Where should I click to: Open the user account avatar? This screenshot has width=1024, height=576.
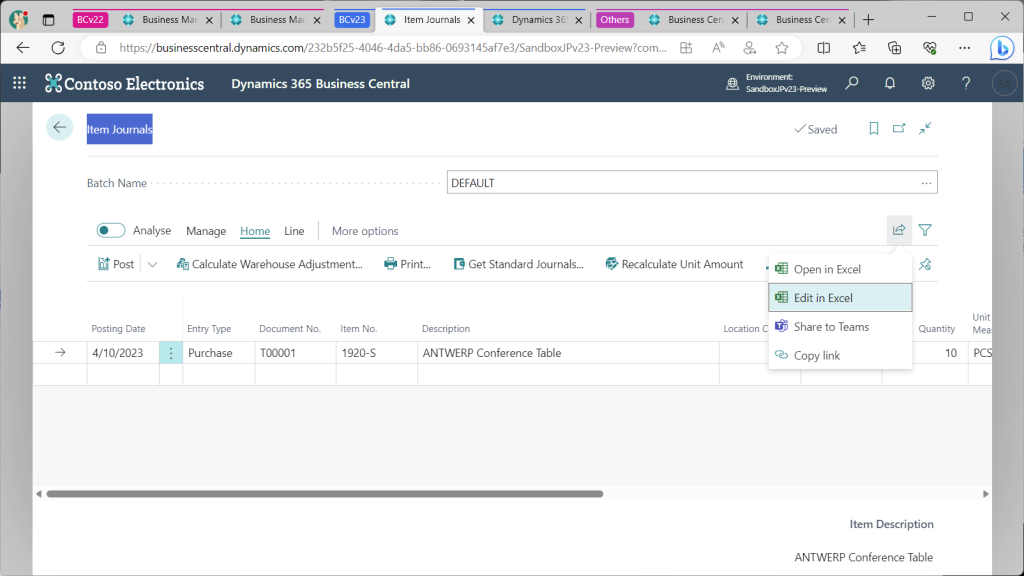(1004, 84)
